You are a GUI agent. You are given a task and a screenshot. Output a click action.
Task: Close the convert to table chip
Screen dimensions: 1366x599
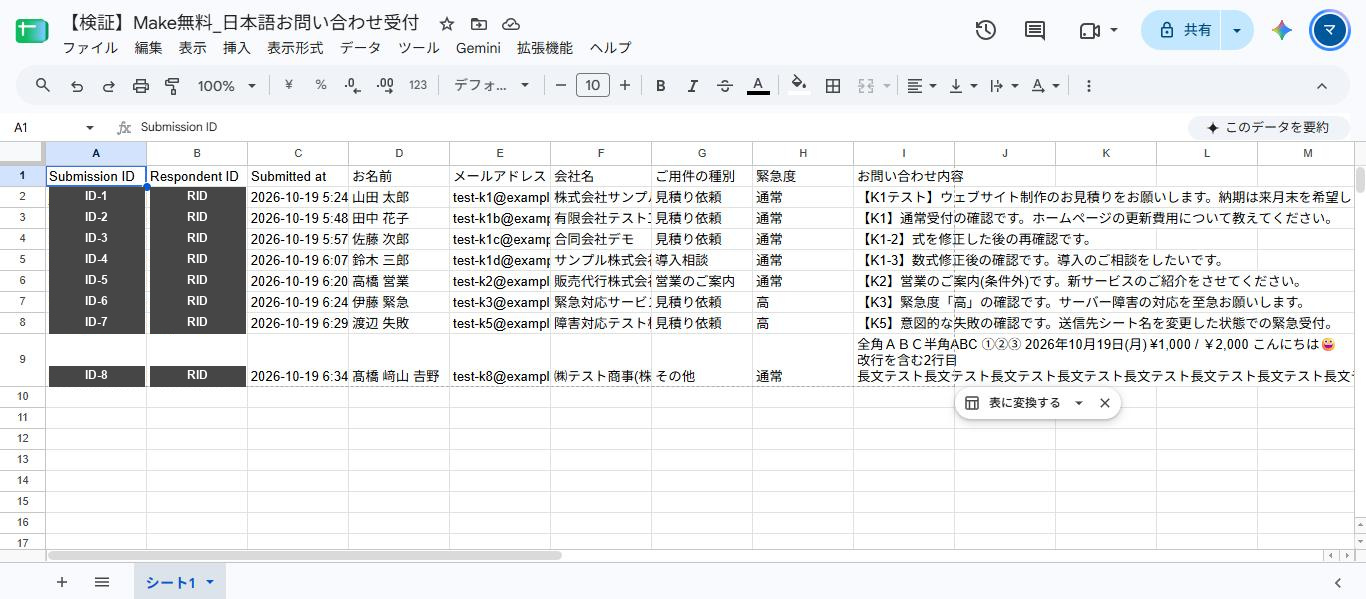pos(1105,403)
